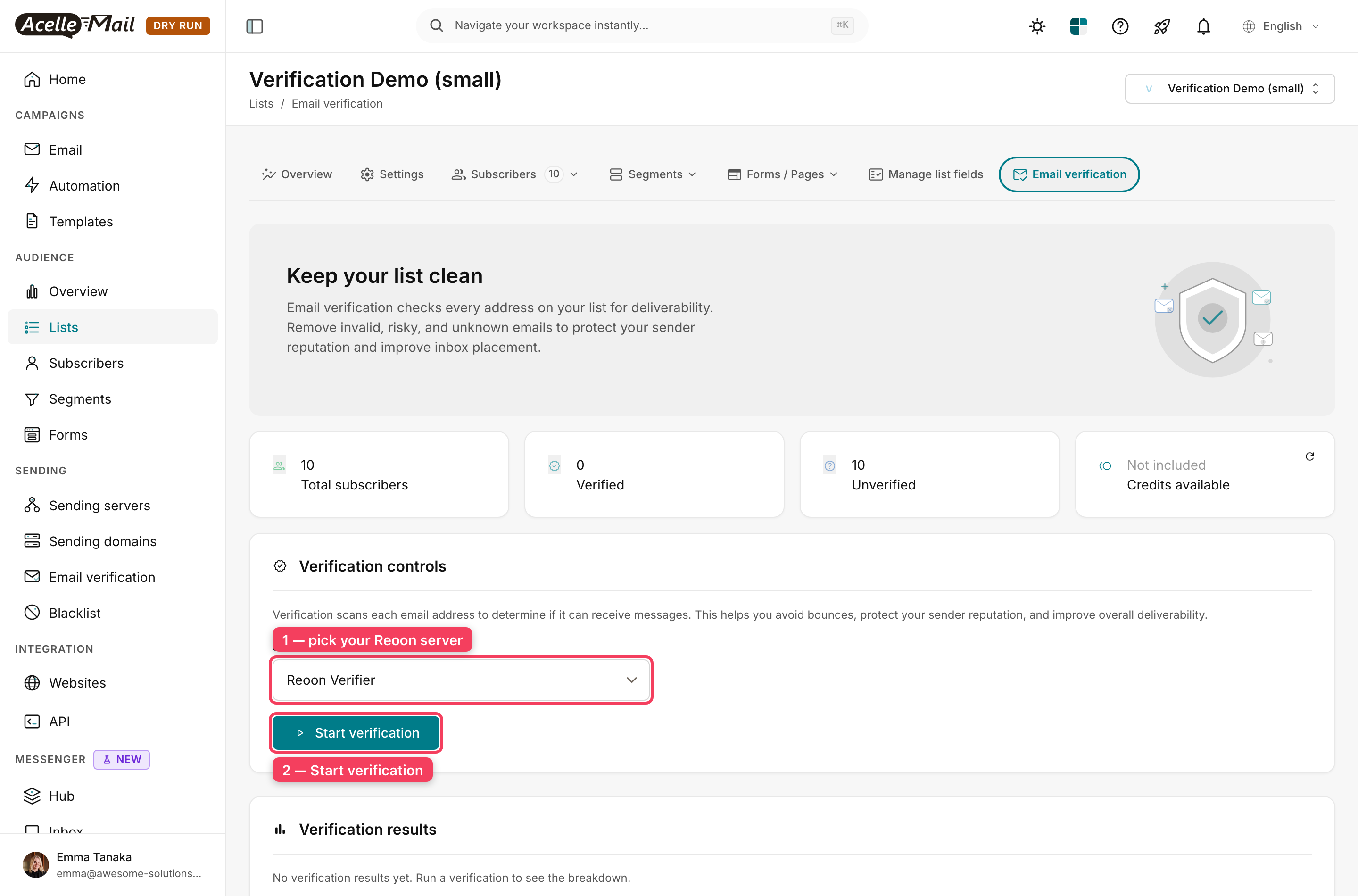Viewport: 1358px width, 896px height.
Task: Open the list Overview tab
Action: 297,174
